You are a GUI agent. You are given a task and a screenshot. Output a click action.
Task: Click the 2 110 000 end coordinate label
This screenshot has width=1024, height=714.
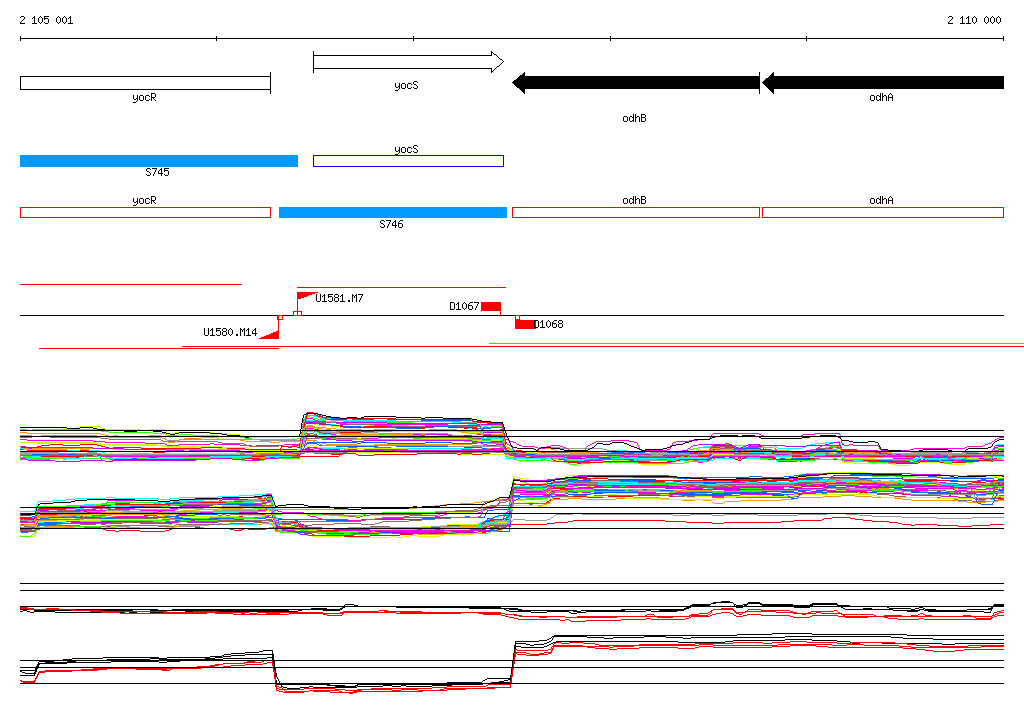point(974,20)
